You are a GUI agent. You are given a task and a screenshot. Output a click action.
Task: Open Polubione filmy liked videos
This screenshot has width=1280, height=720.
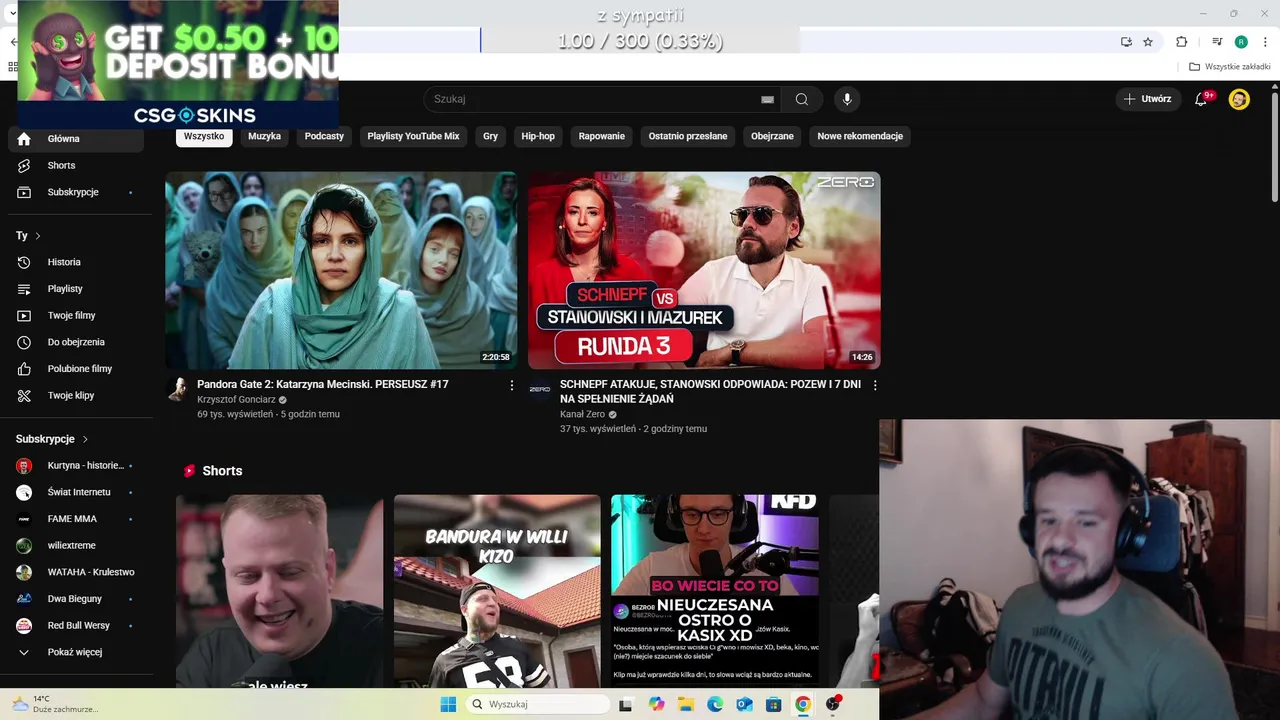tap(76, 369)
